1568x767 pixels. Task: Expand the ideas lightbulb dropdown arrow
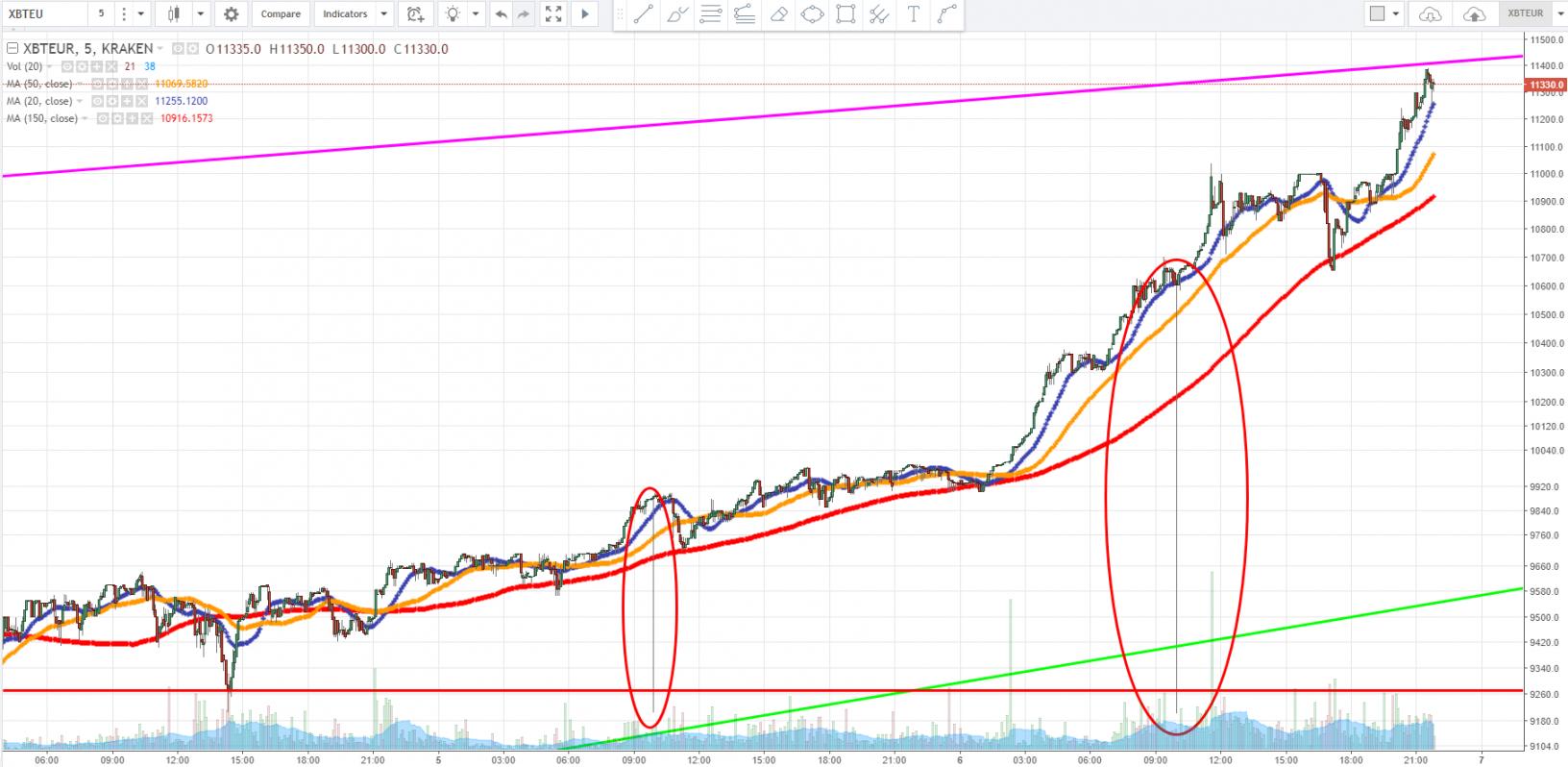click(x=474, y=13)
